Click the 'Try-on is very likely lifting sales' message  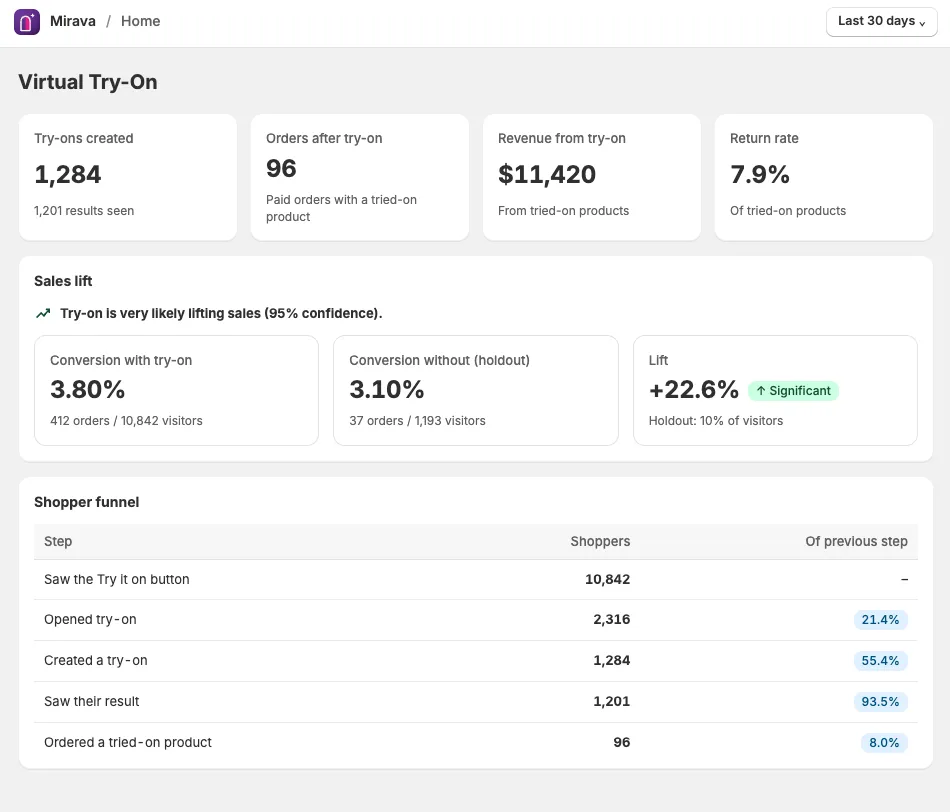pyautogui.click(x=221, y=313)
